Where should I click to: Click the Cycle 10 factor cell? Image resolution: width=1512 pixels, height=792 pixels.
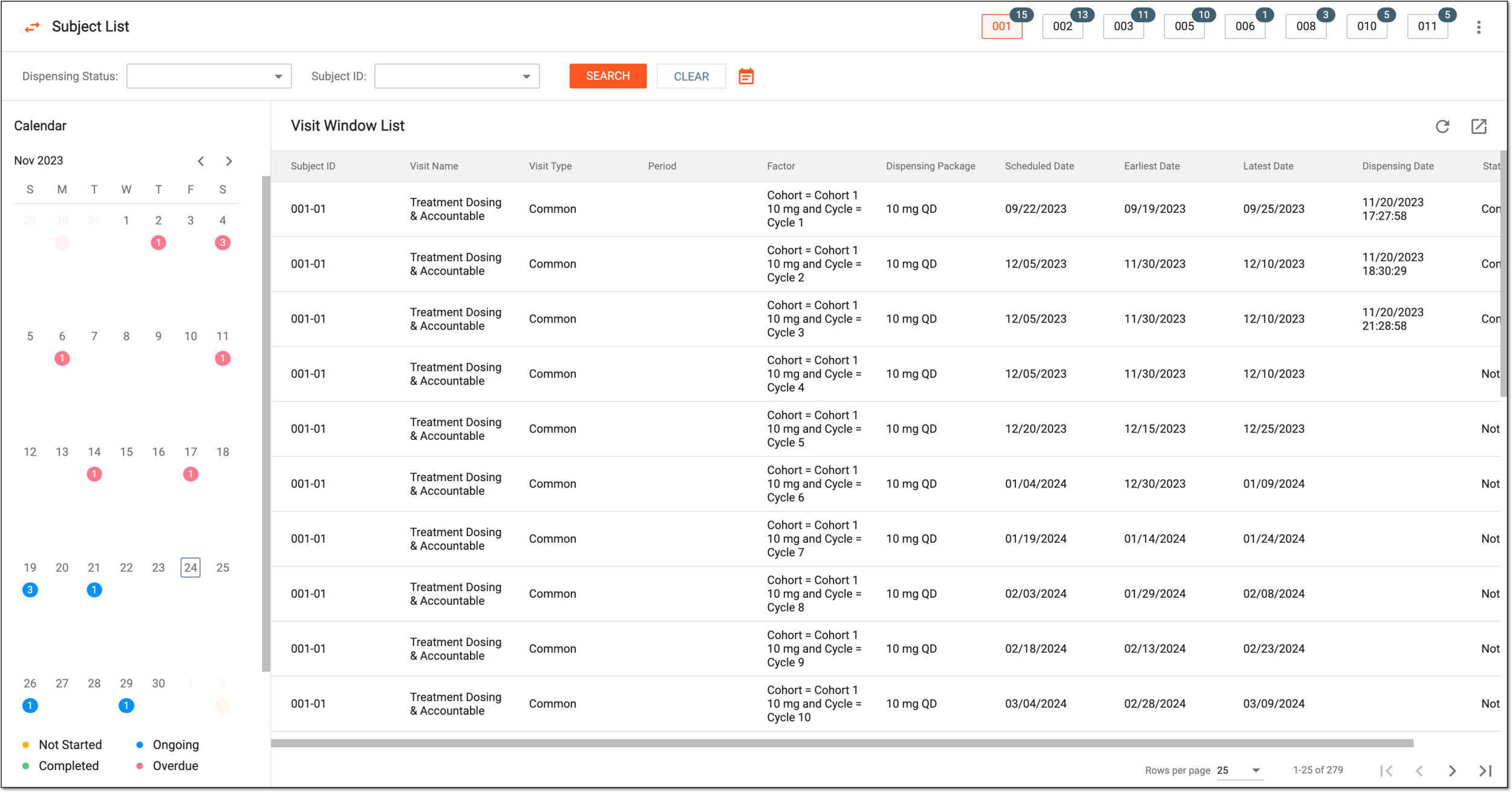tap(813, 704)
